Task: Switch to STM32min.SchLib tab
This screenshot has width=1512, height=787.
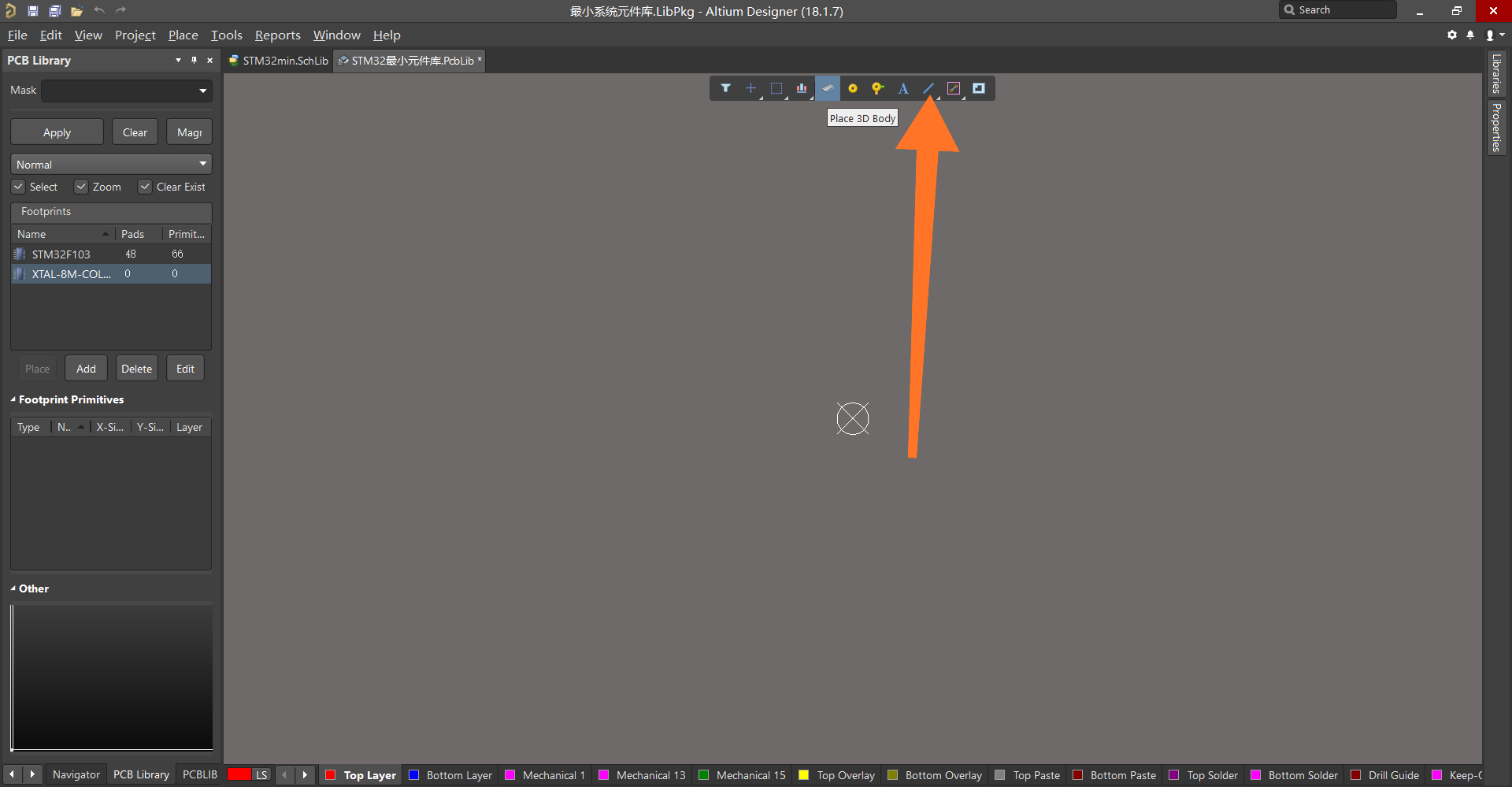Action: point(278,61)
